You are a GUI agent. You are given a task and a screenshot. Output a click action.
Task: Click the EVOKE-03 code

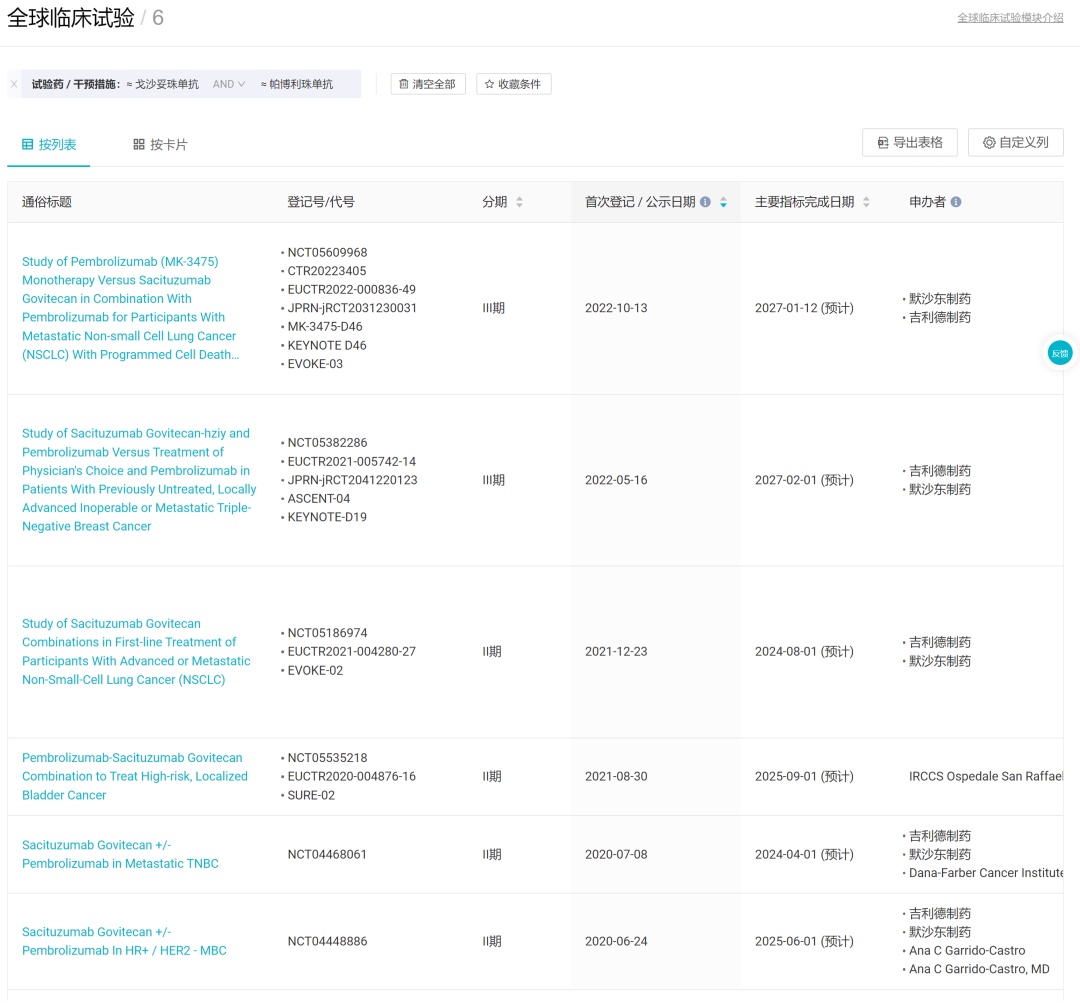(x=315, y=364)
